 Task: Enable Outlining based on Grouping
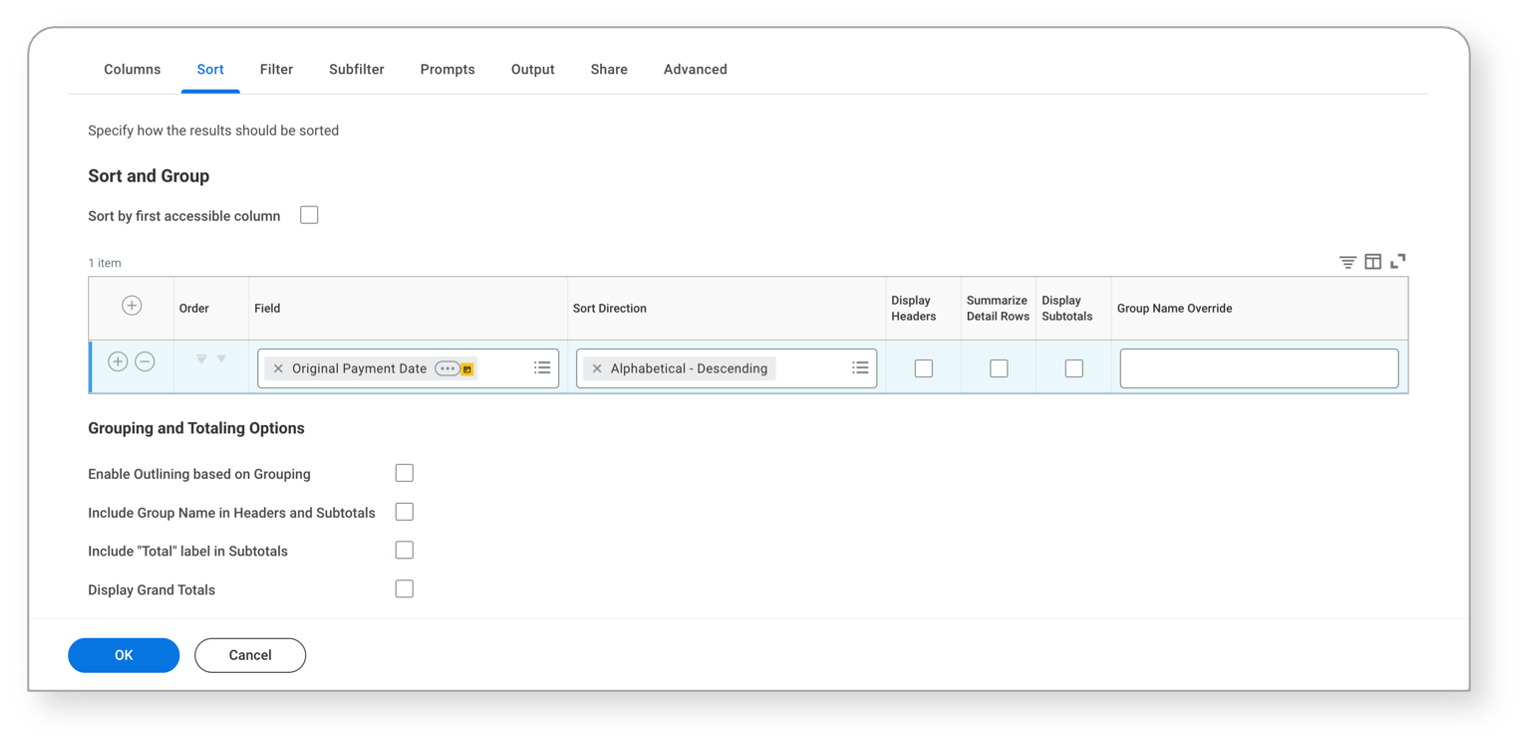click(x=404, y=473)
